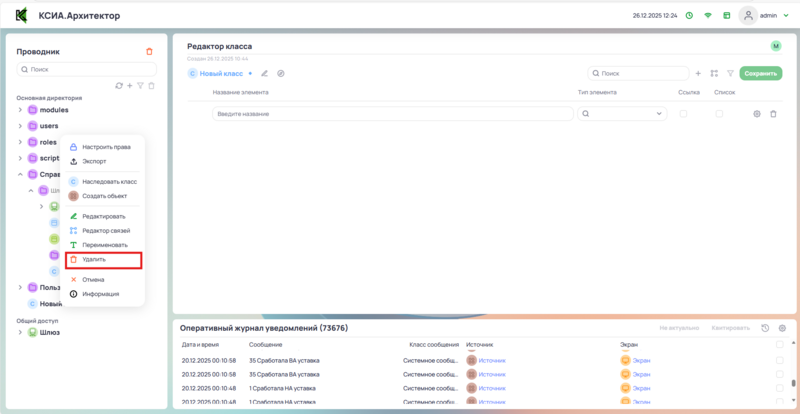Viewport: 800px width, 414px height.
Task: Open the filter icon in the explorer toolbar
Action: tap(141, 86)
